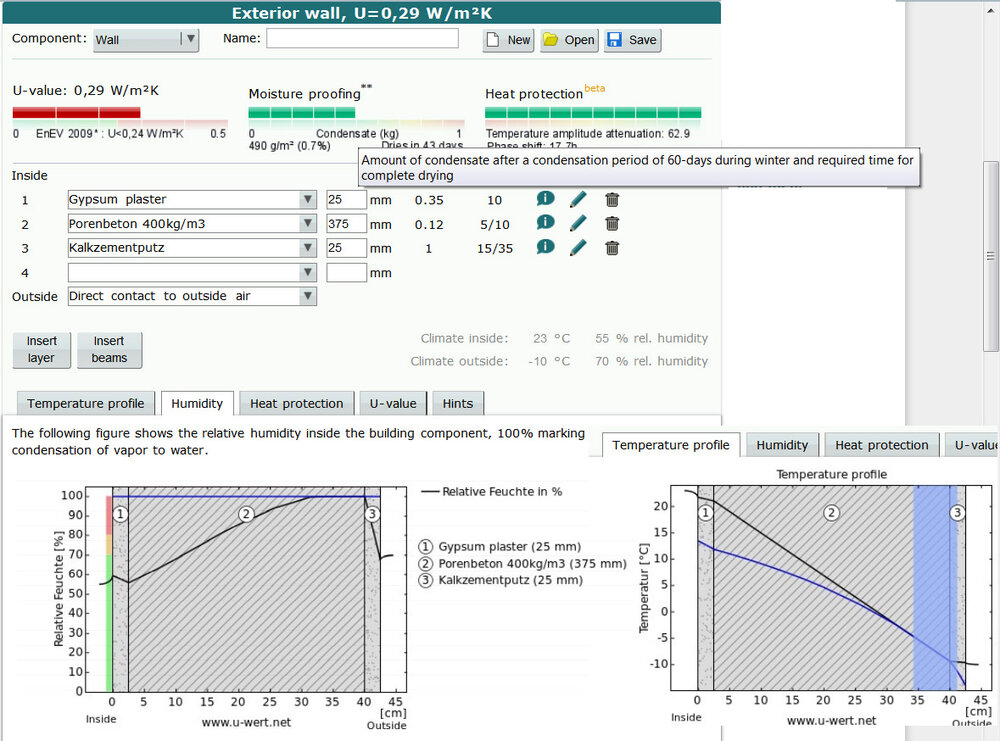Delete the Kalkzementputz layer
This screenshot has height=741, width=1000.
[612, 247]
